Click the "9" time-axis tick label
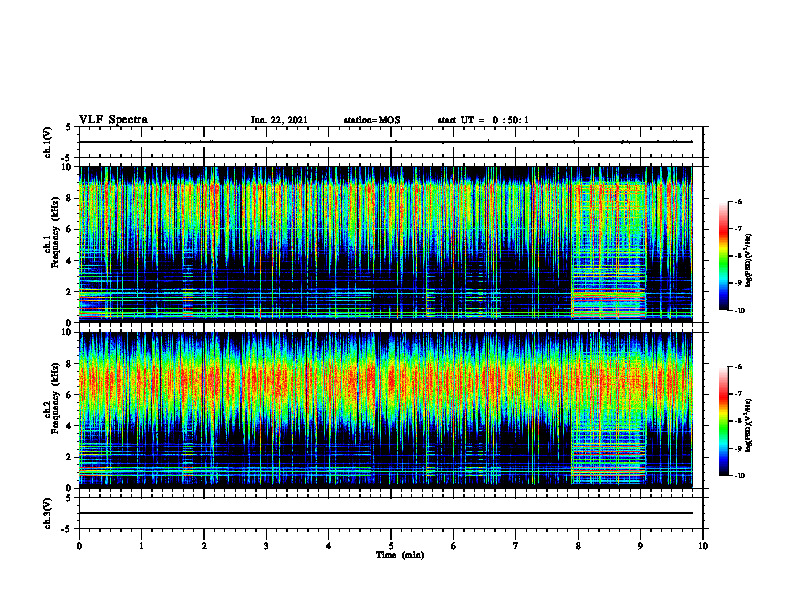 click(640, 545)
